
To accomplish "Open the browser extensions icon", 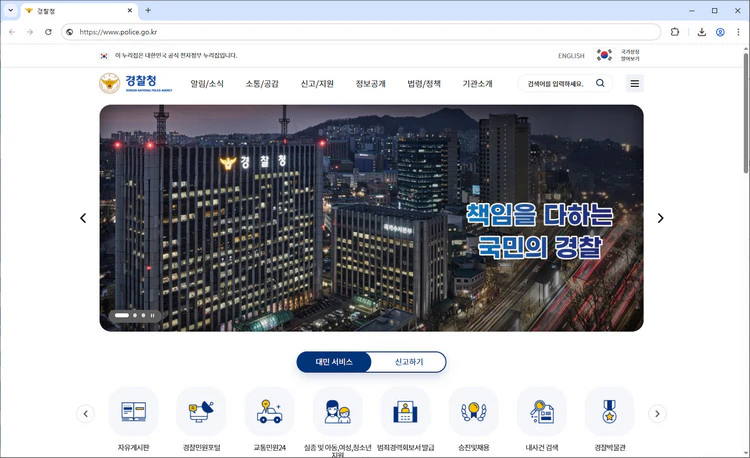I will click(x=675, y=32).
